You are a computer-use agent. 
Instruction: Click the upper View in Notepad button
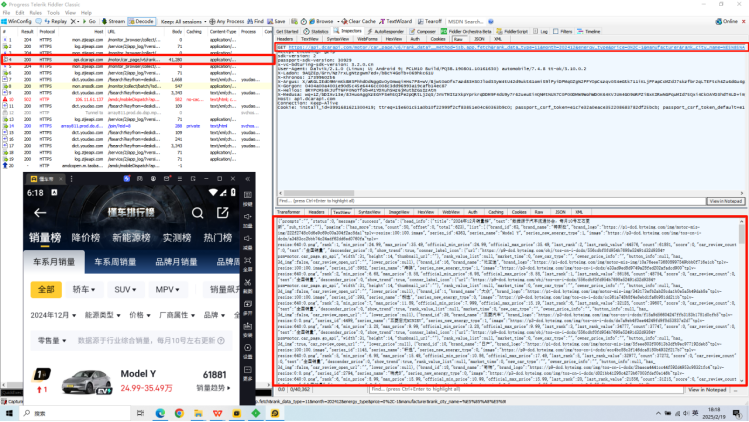click(x=726, y=201)
